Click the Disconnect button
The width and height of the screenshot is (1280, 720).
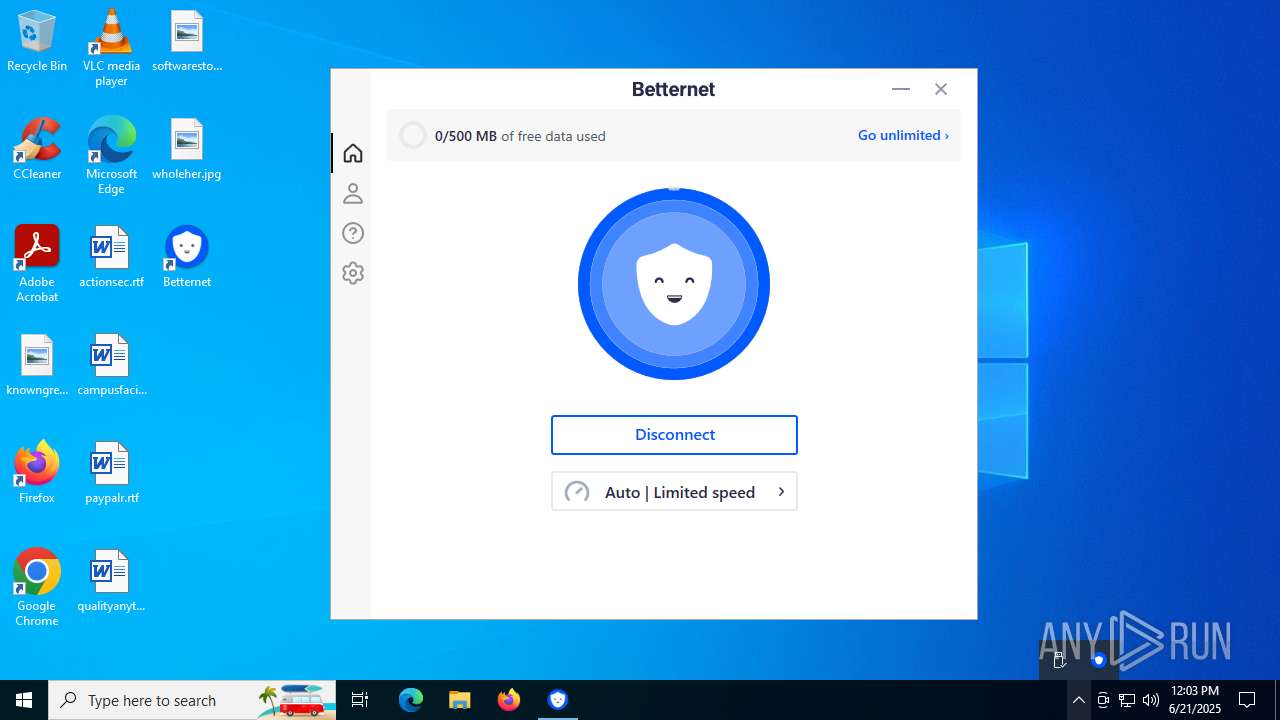(674, 435)
